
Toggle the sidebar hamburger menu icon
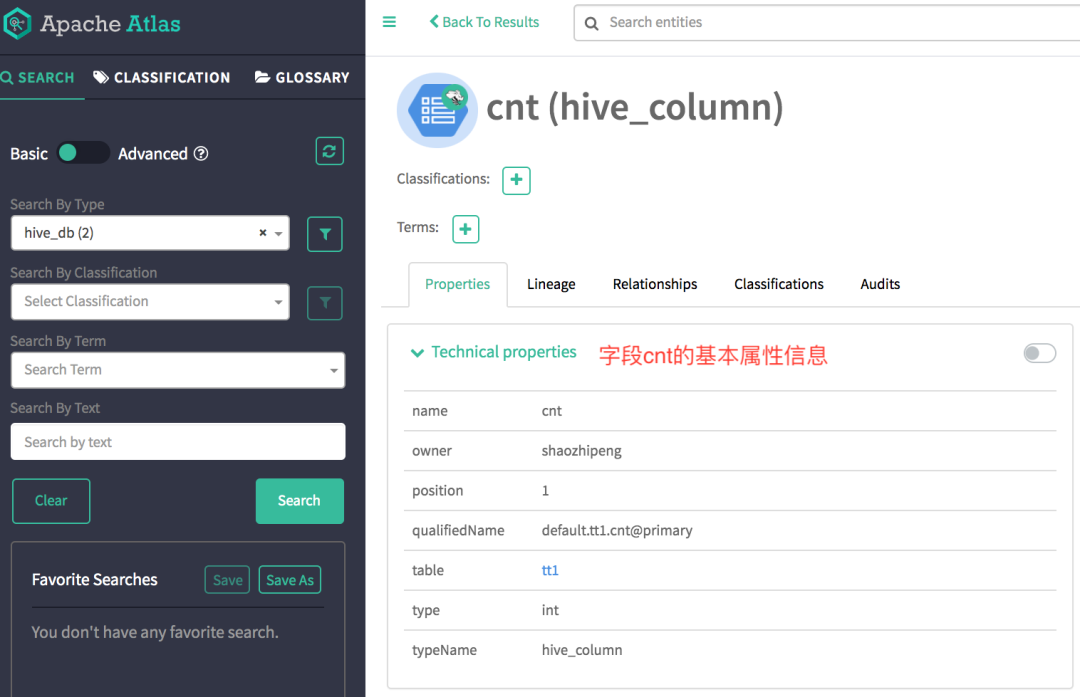point(389,22)
